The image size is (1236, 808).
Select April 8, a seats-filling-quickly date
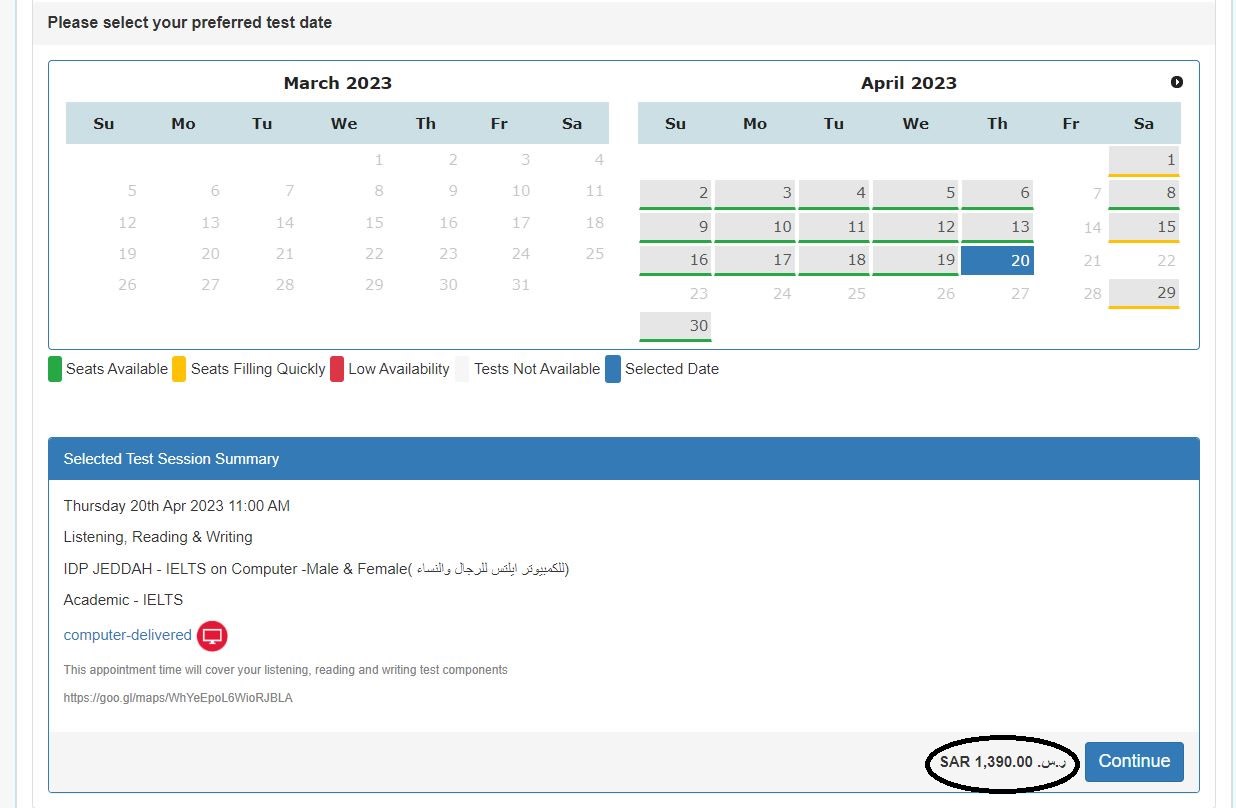(x=1143, y=192)
